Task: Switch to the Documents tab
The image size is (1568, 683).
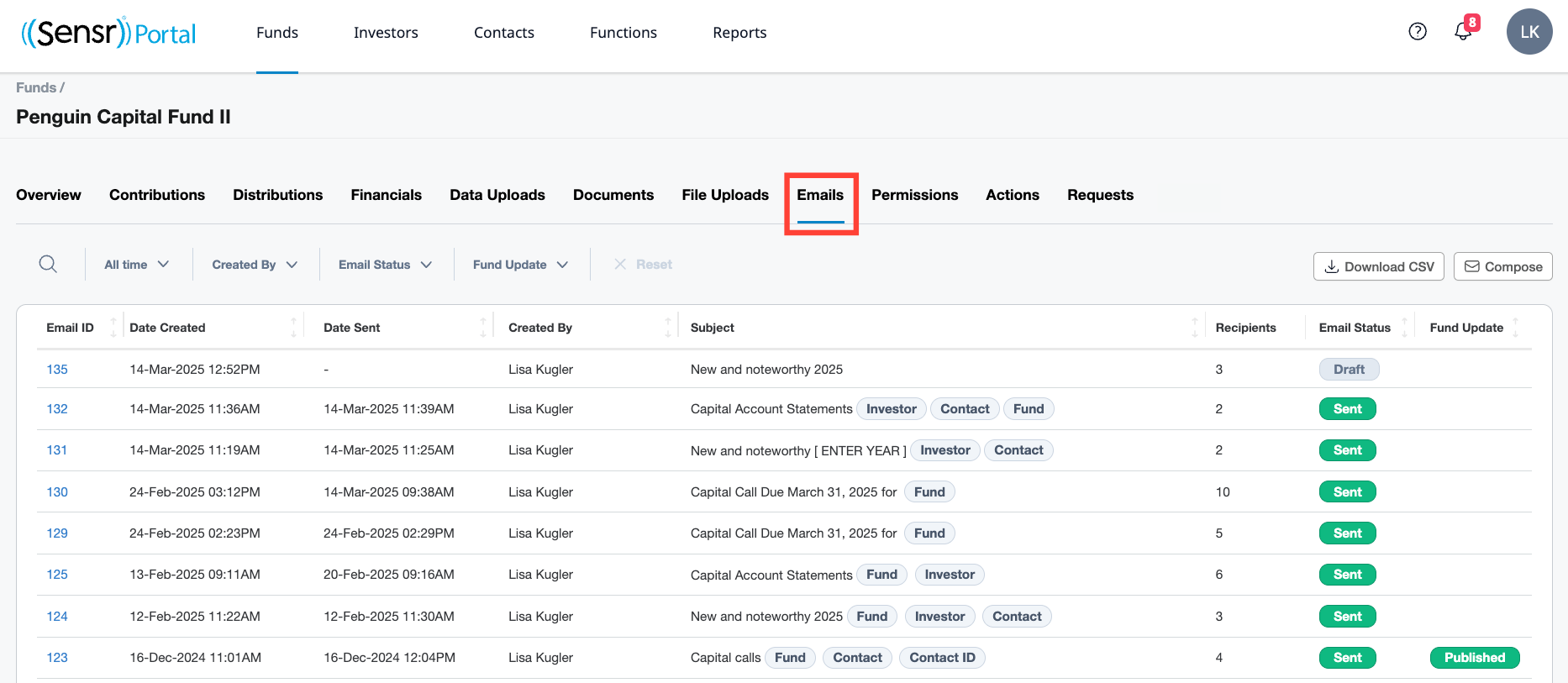Action: (613, 195)
